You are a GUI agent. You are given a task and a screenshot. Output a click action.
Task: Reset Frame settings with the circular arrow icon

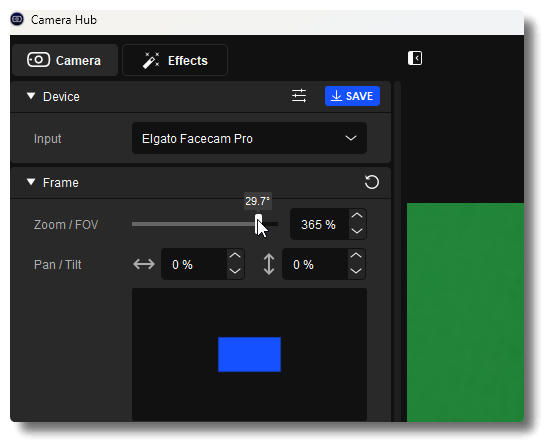tap(372, 182)
